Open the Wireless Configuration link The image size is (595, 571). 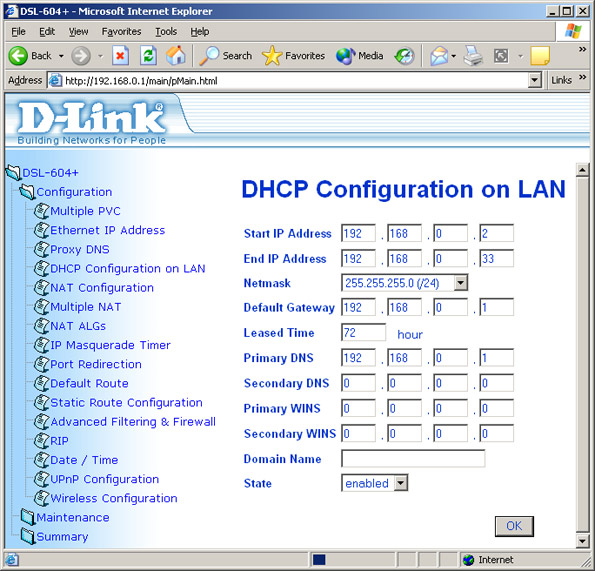pos(113,498)
